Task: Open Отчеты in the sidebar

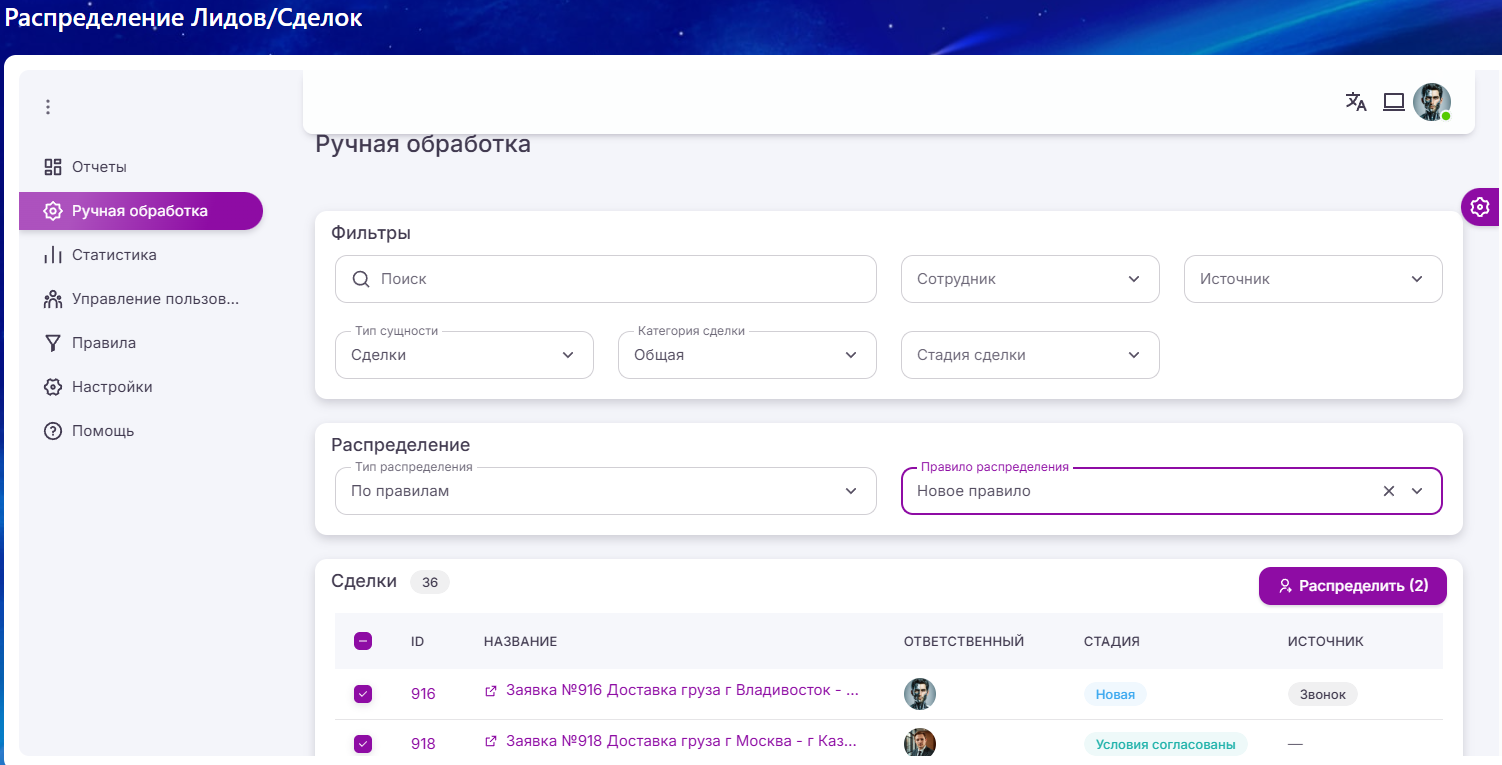Action: (x=99, y=167)
